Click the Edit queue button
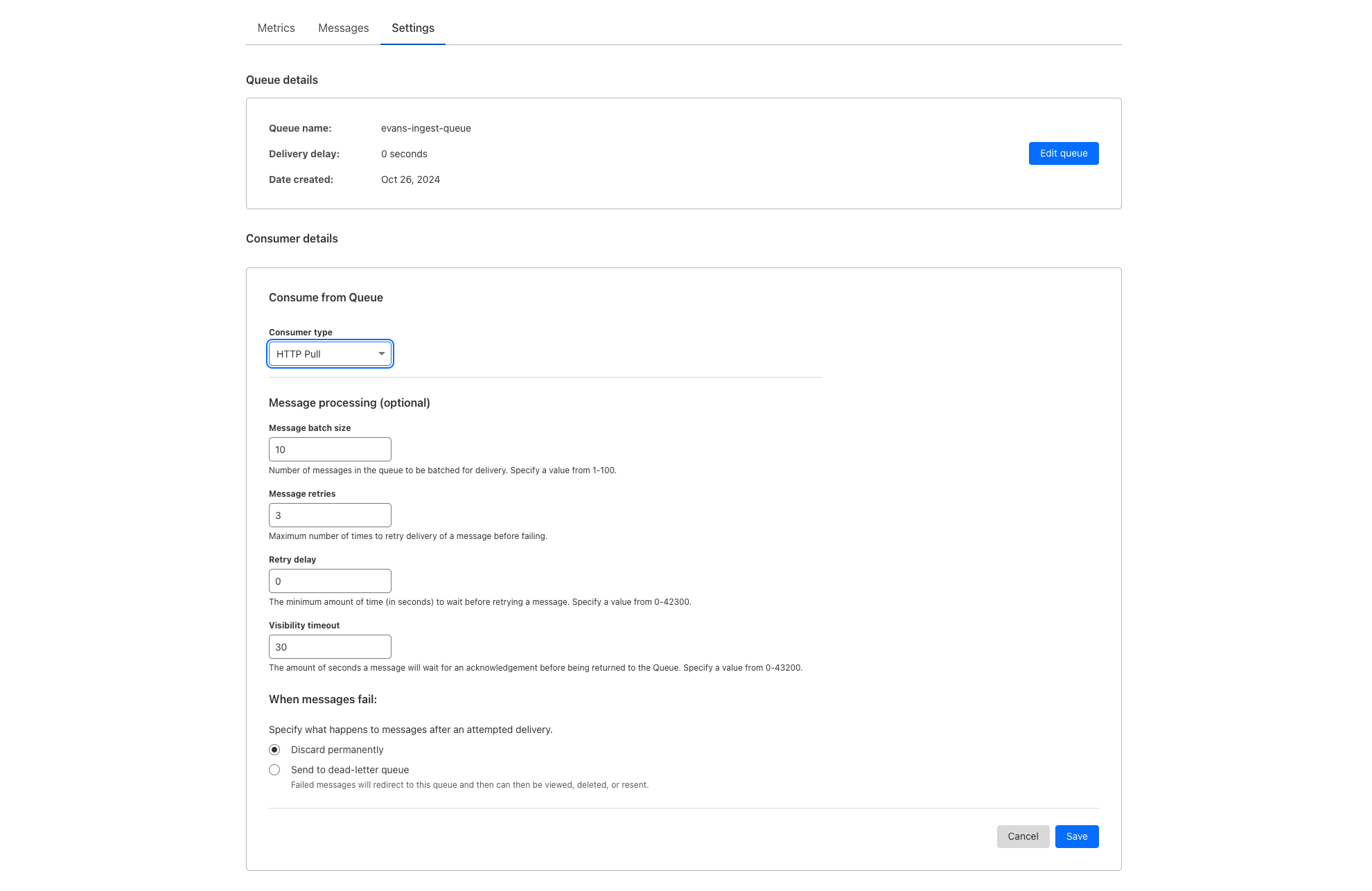Viewport: 1372px width, 891px height. 1063,153
